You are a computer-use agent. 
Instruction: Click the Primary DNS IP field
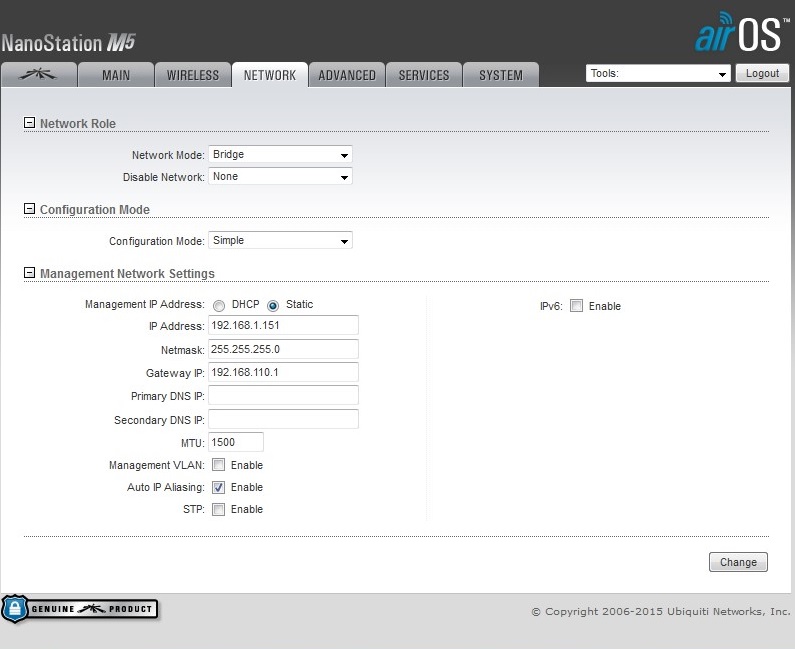tap(283, 395)
